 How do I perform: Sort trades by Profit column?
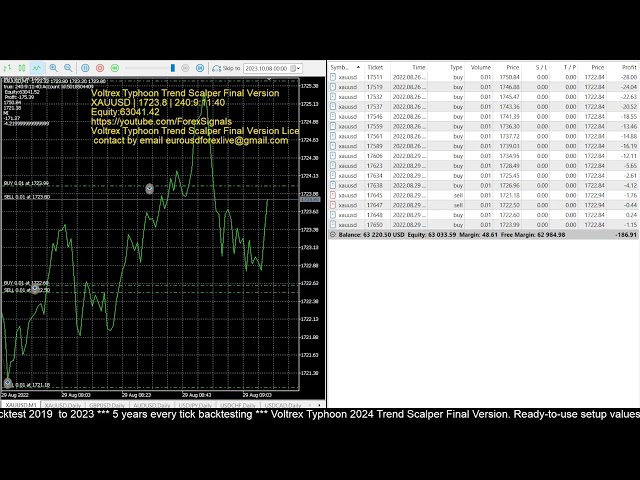(627, 67)
